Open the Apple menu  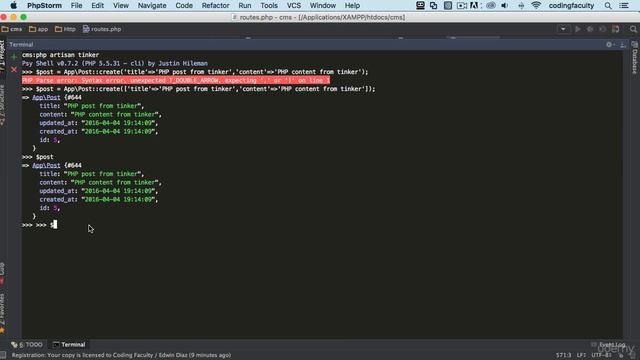click(x=13, y=5)
